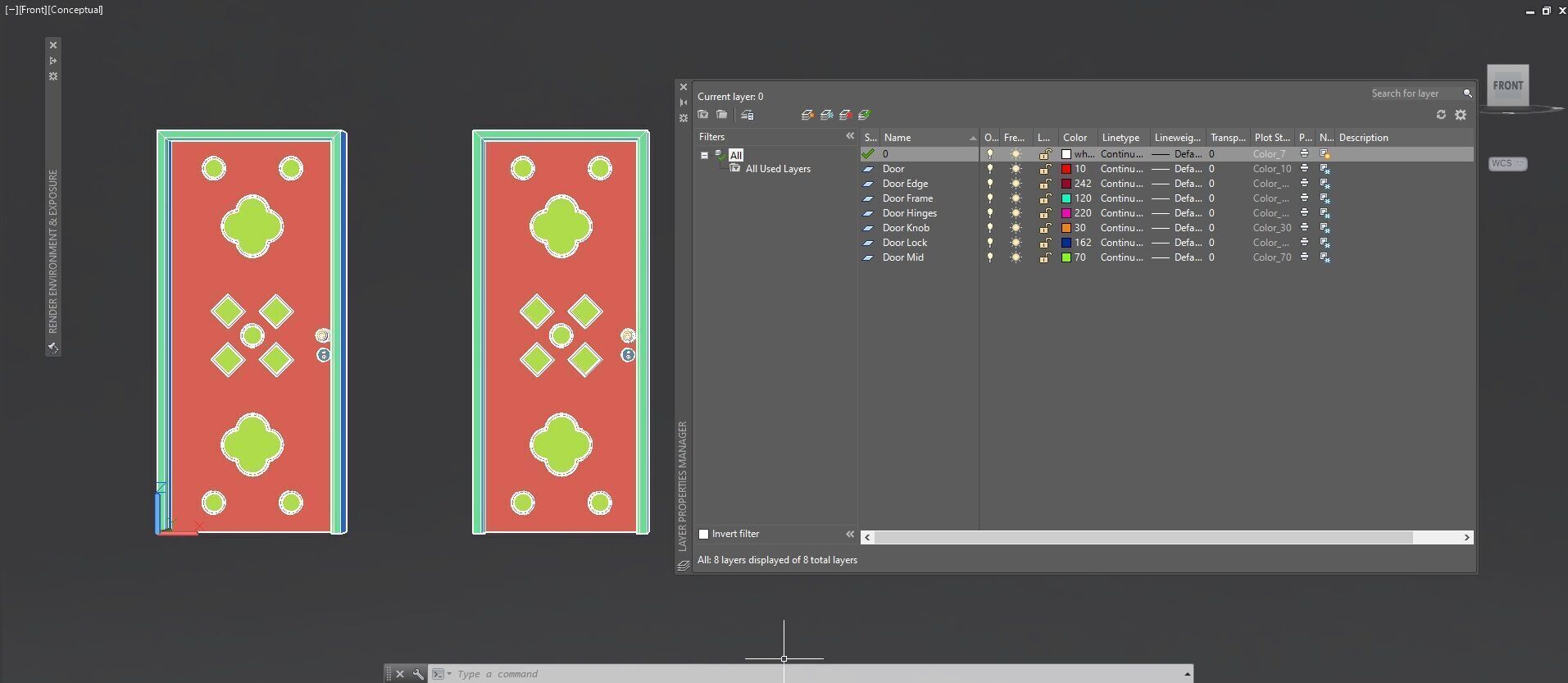The height and width of the screenshot is (683, 1568).
Task: Select the All filter item
Action: pos(736,155)
